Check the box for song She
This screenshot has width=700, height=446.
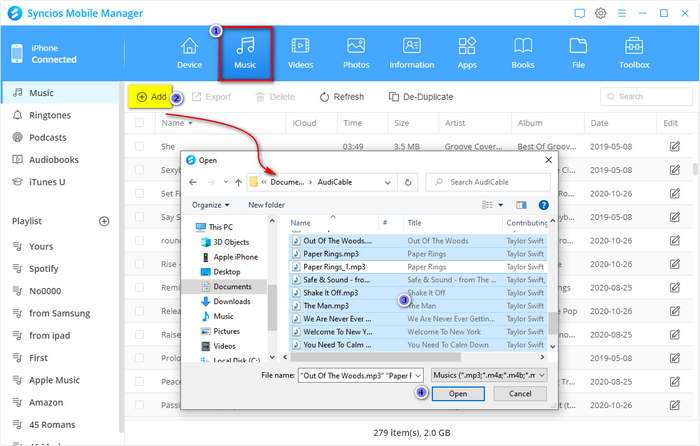[x=140, y=146]
